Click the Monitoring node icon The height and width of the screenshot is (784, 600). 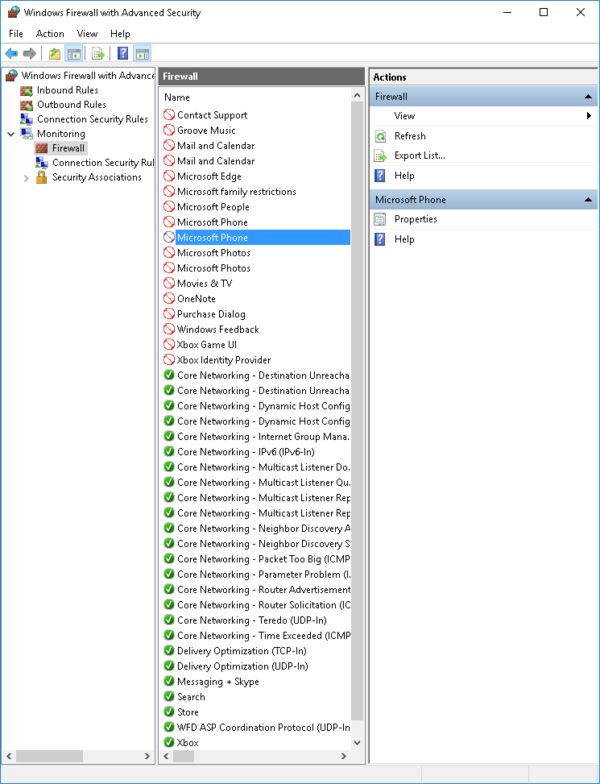[26, 134]
